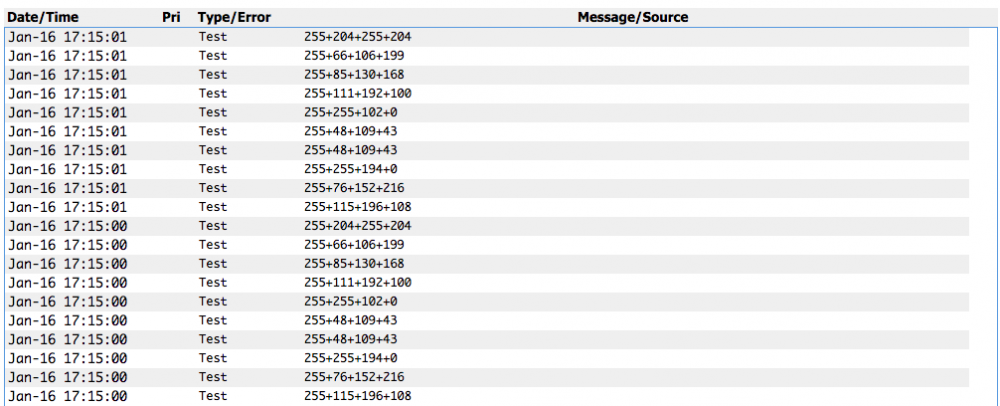The image size is (1000, 406).
Task: Select the 17:15:00 row message 255+115+196+108
Action: pos(357,396)
